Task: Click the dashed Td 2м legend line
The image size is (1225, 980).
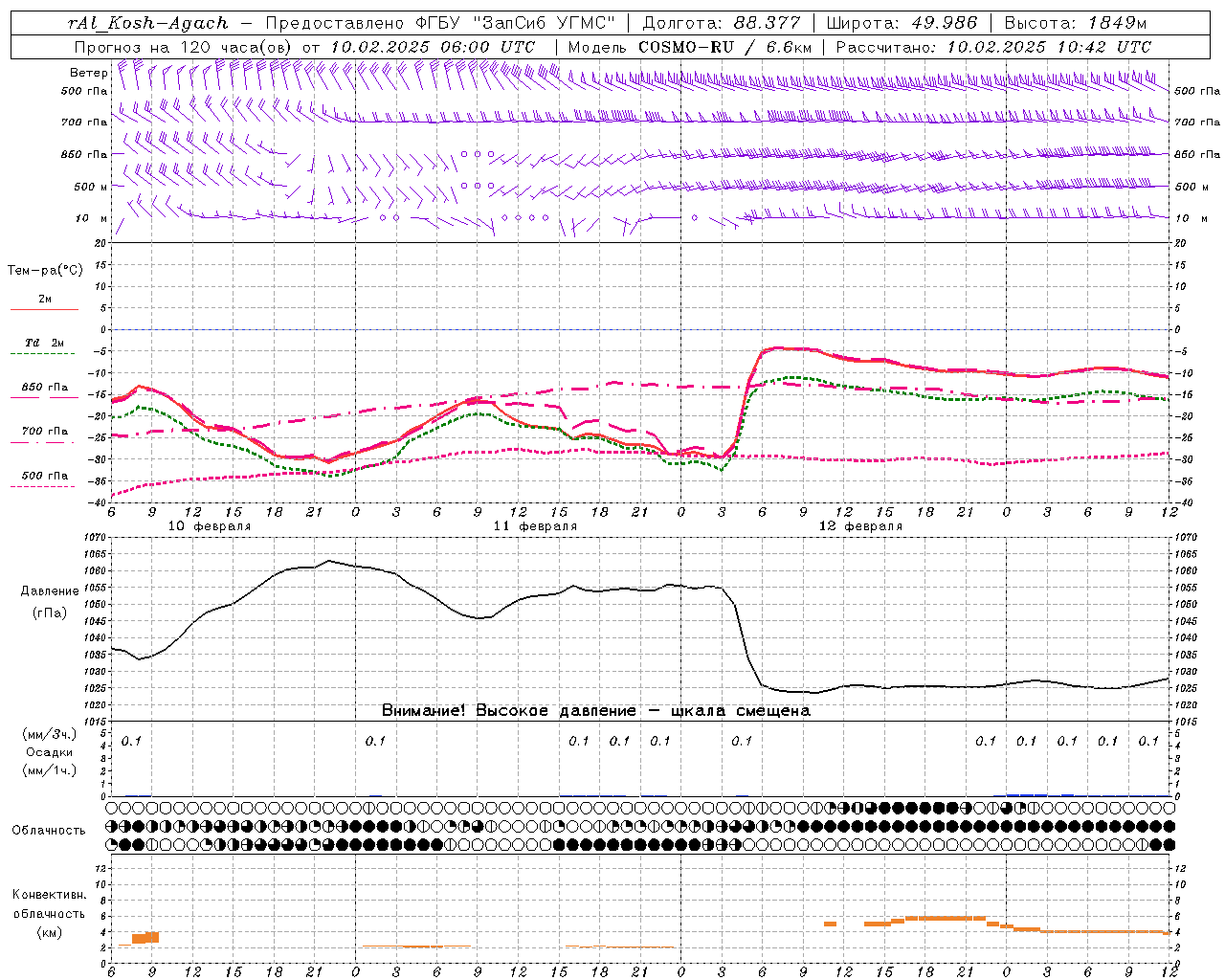Action: pyautogui.click(x=44, y=354)
